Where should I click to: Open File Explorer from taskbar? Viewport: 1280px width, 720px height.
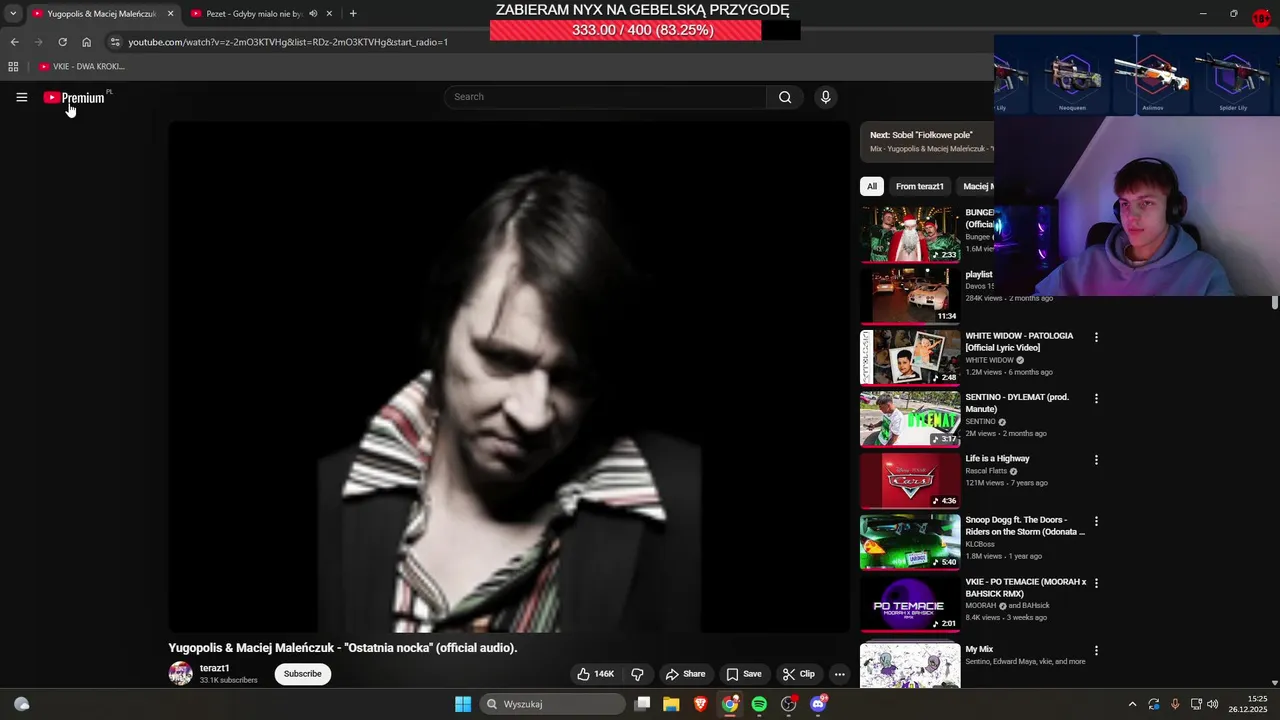coord(671,704)
